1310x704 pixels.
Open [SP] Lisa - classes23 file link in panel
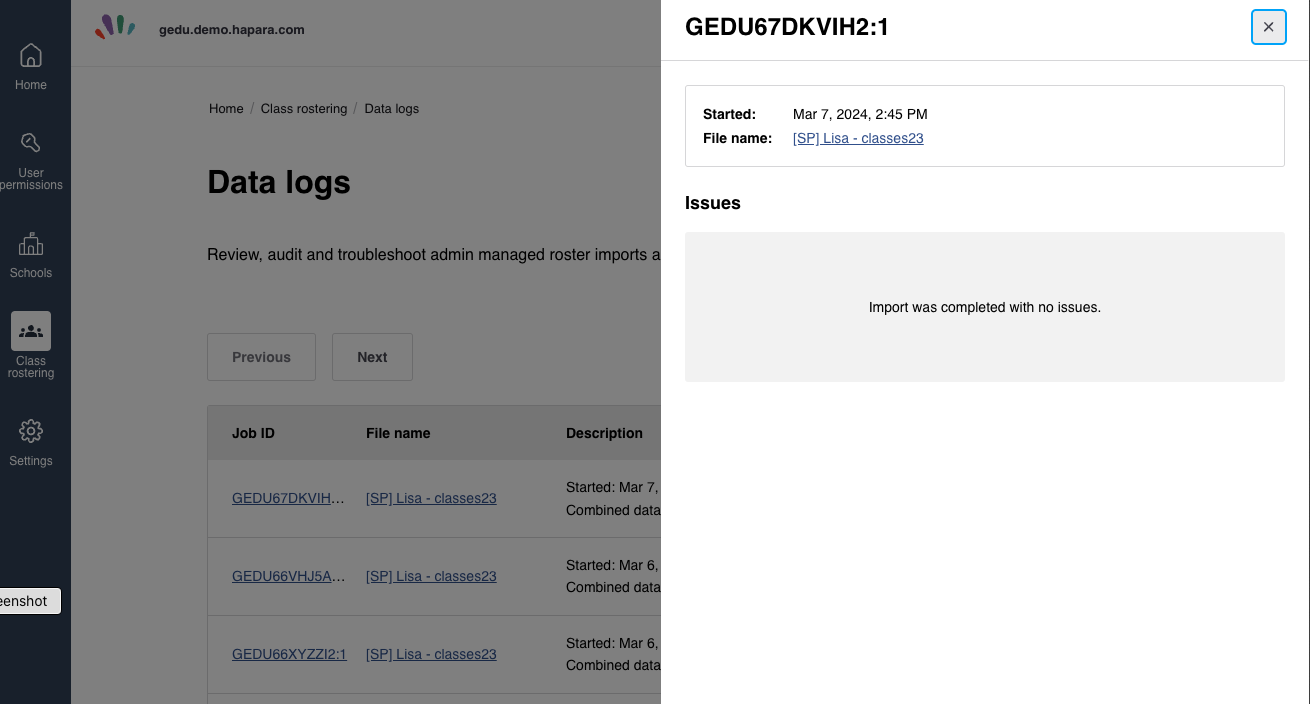point(858,138)
